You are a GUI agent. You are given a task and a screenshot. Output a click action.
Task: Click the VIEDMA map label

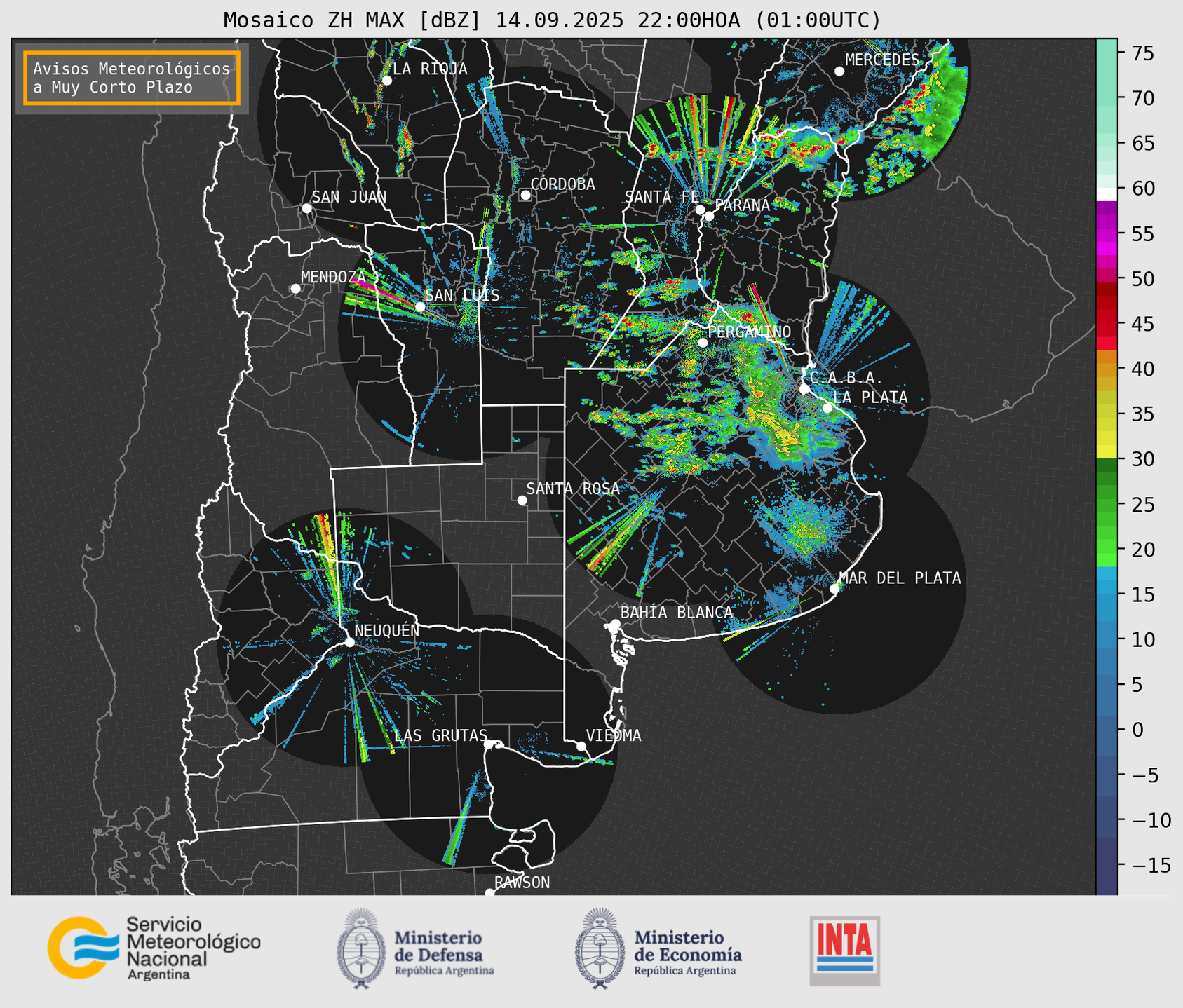pyautogui.click(x=614, y=735)
